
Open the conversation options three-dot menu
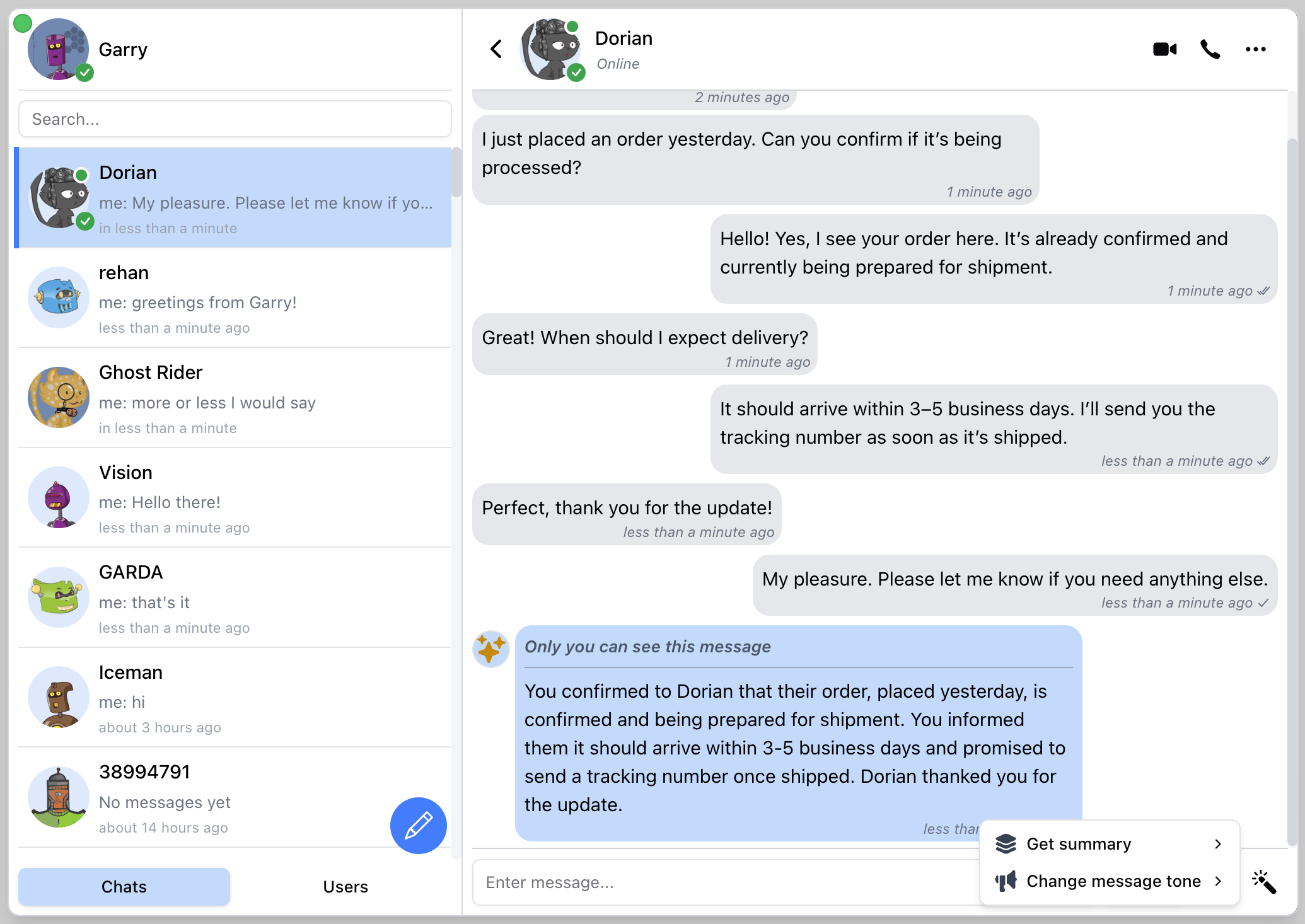coord(1256,49)
